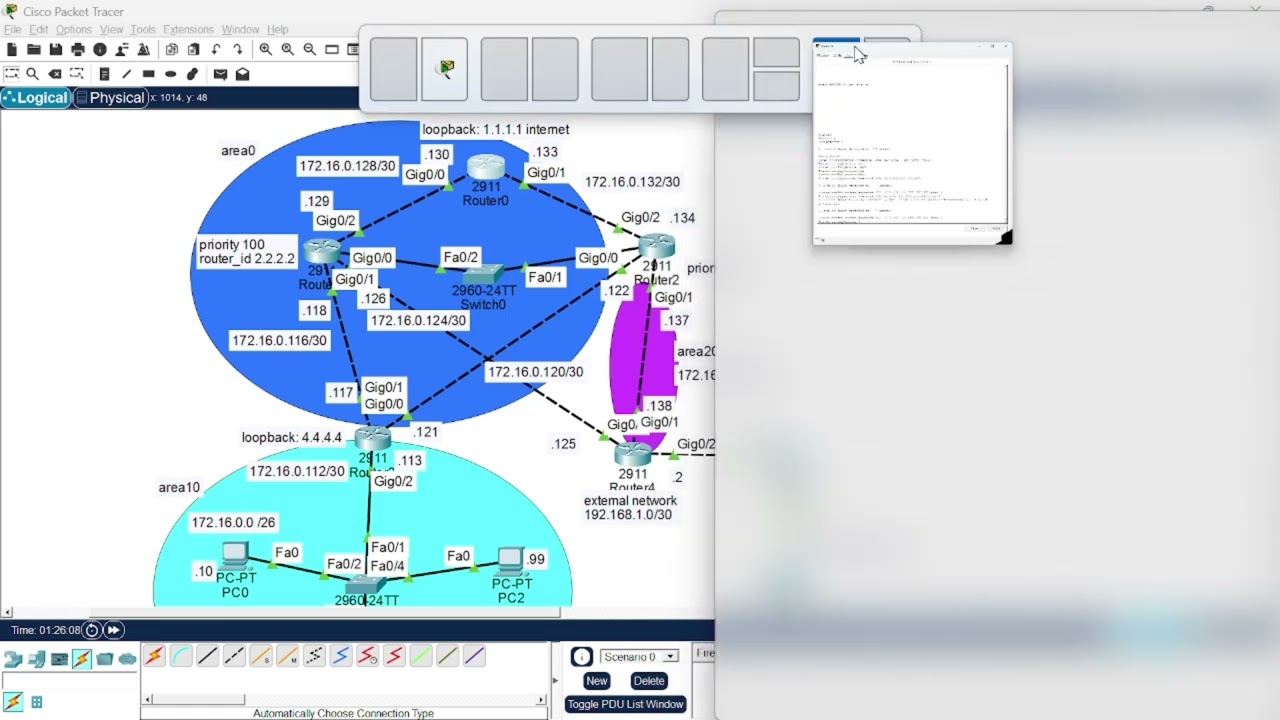Toggle PDU List Window
This screenshot has width=1280, height=720.
click(x=626, y=704)
